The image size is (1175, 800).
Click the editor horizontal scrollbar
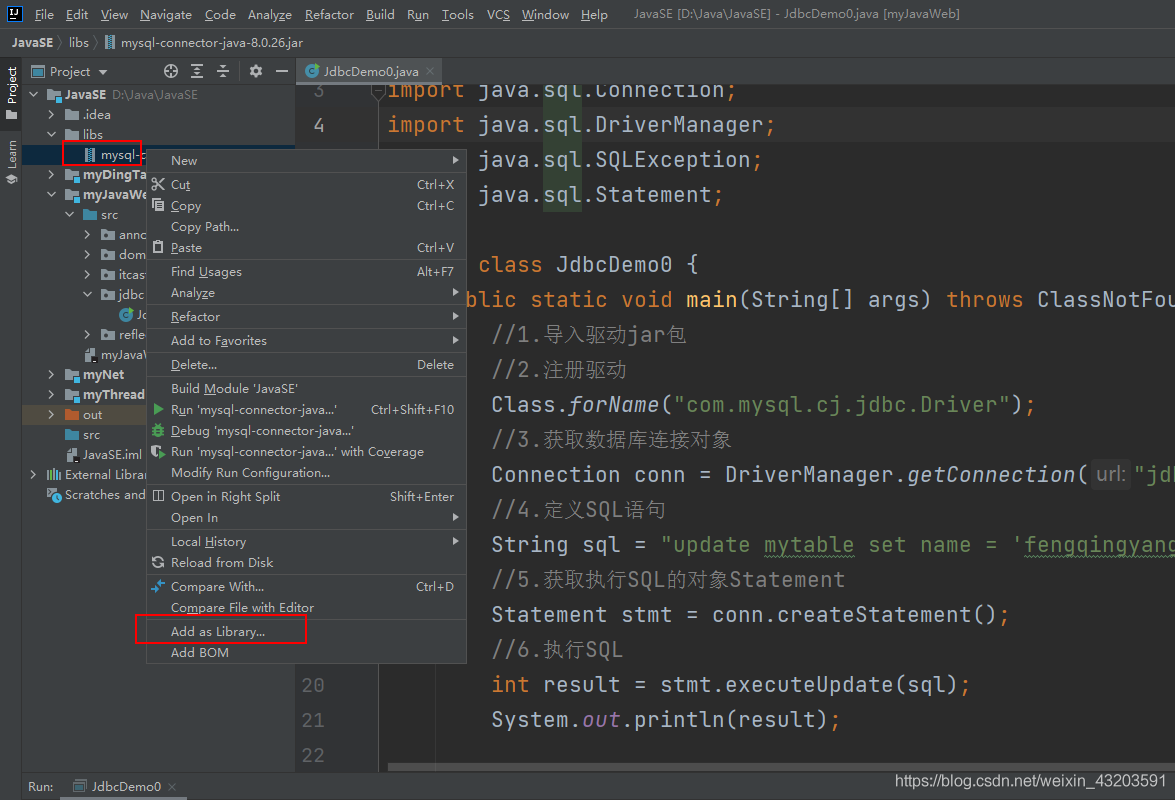(779, 768)
